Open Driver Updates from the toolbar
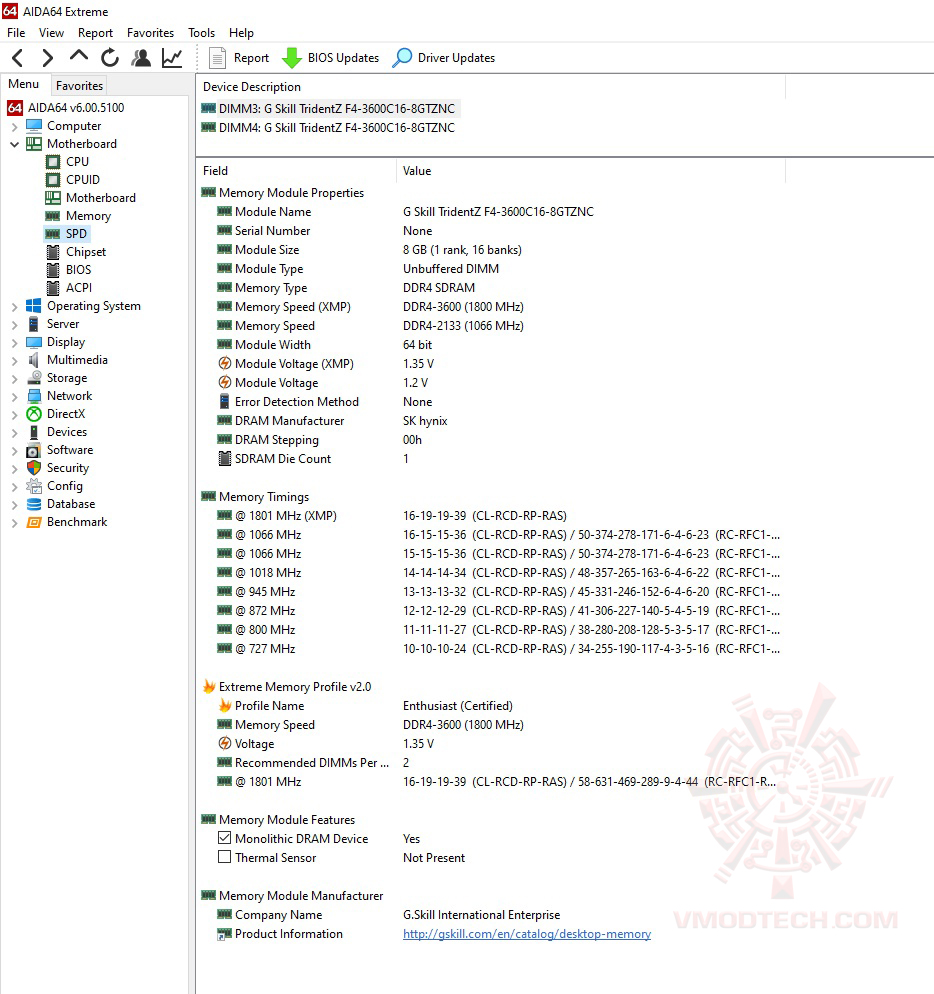The height and width of the screenshot is (994, 934). click(x=444, y=58)
